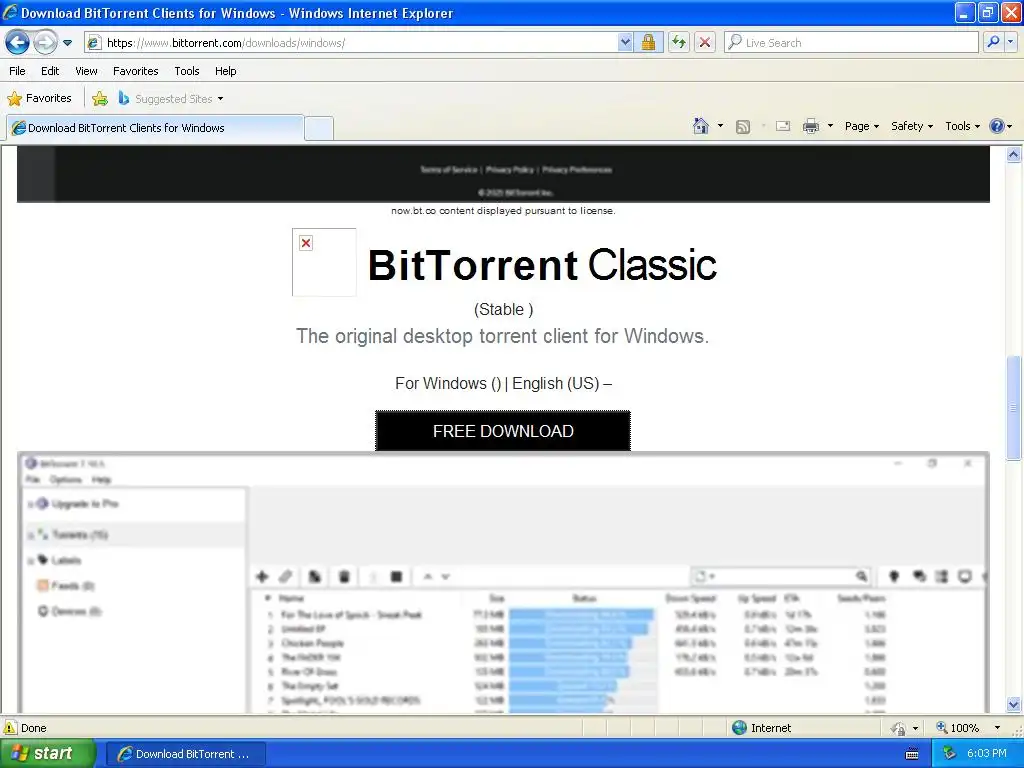Click the status bar warning icon

click(x=10, y=728)
